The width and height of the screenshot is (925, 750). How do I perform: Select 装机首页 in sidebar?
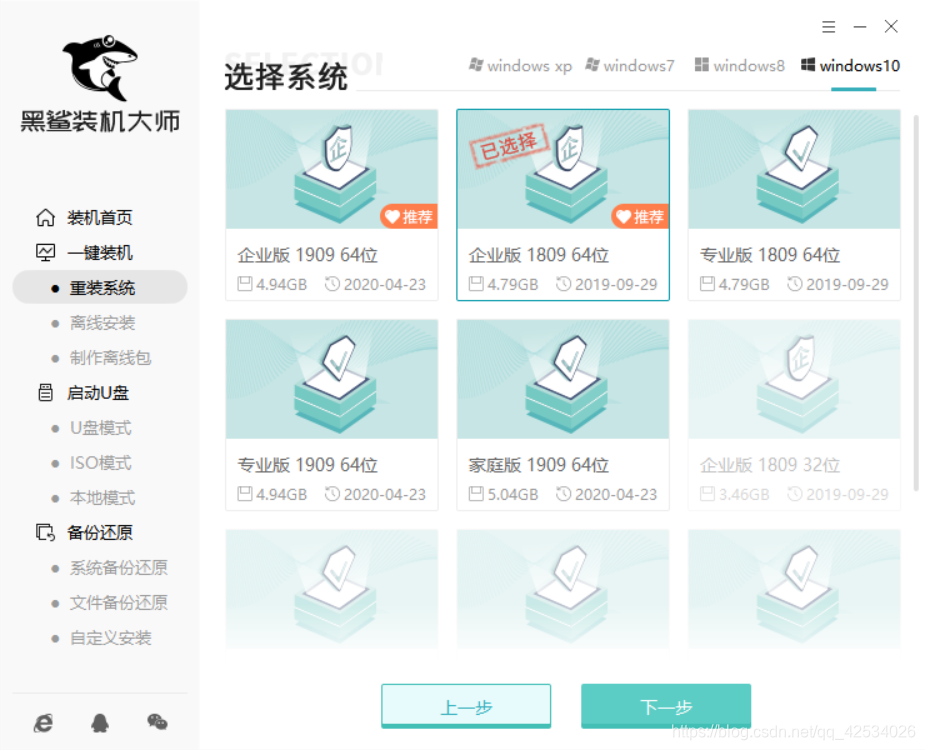pos(100,218)
